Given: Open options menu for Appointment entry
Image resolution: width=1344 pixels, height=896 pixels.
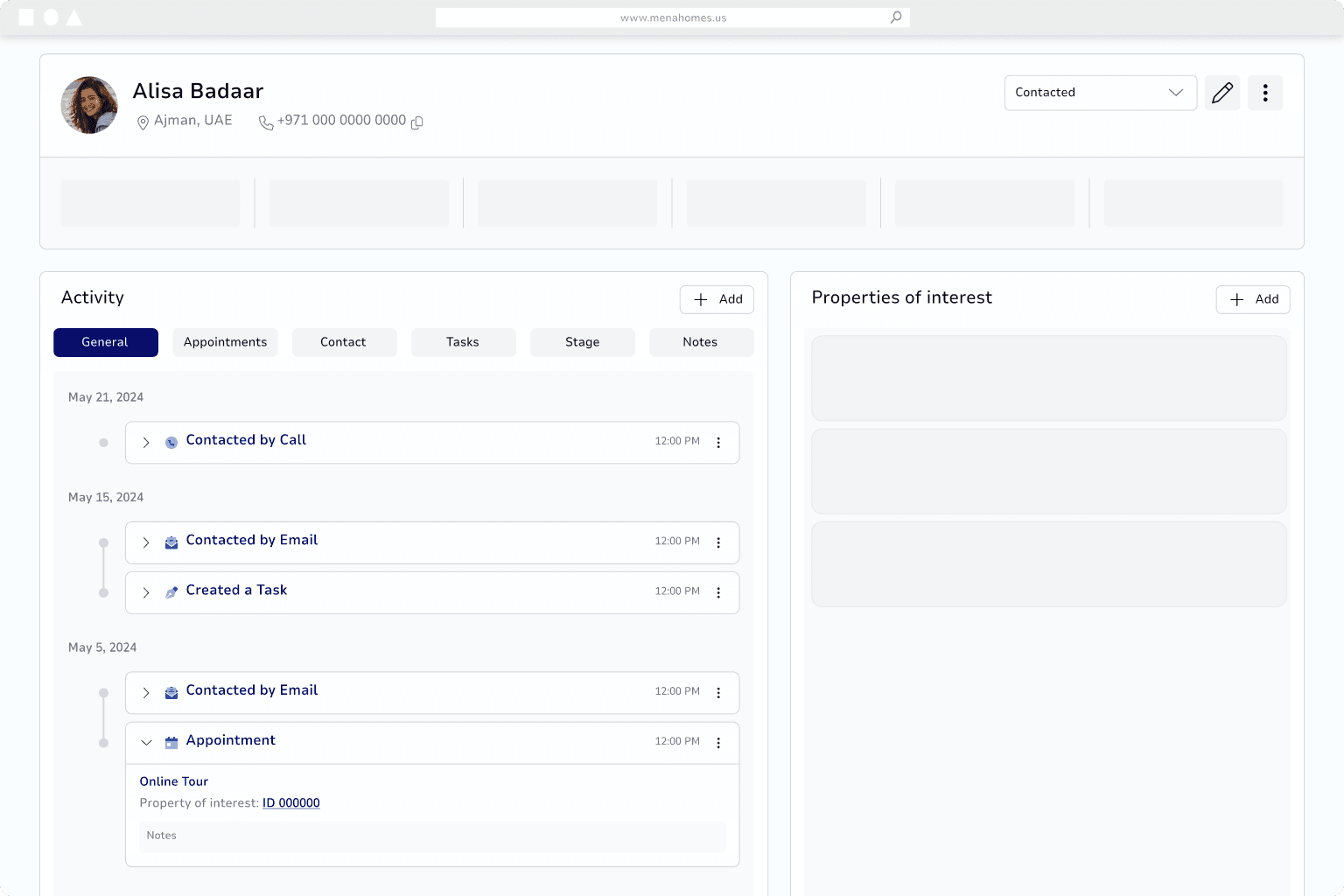Looking at the screenshot, I should [x=718, y=743].
